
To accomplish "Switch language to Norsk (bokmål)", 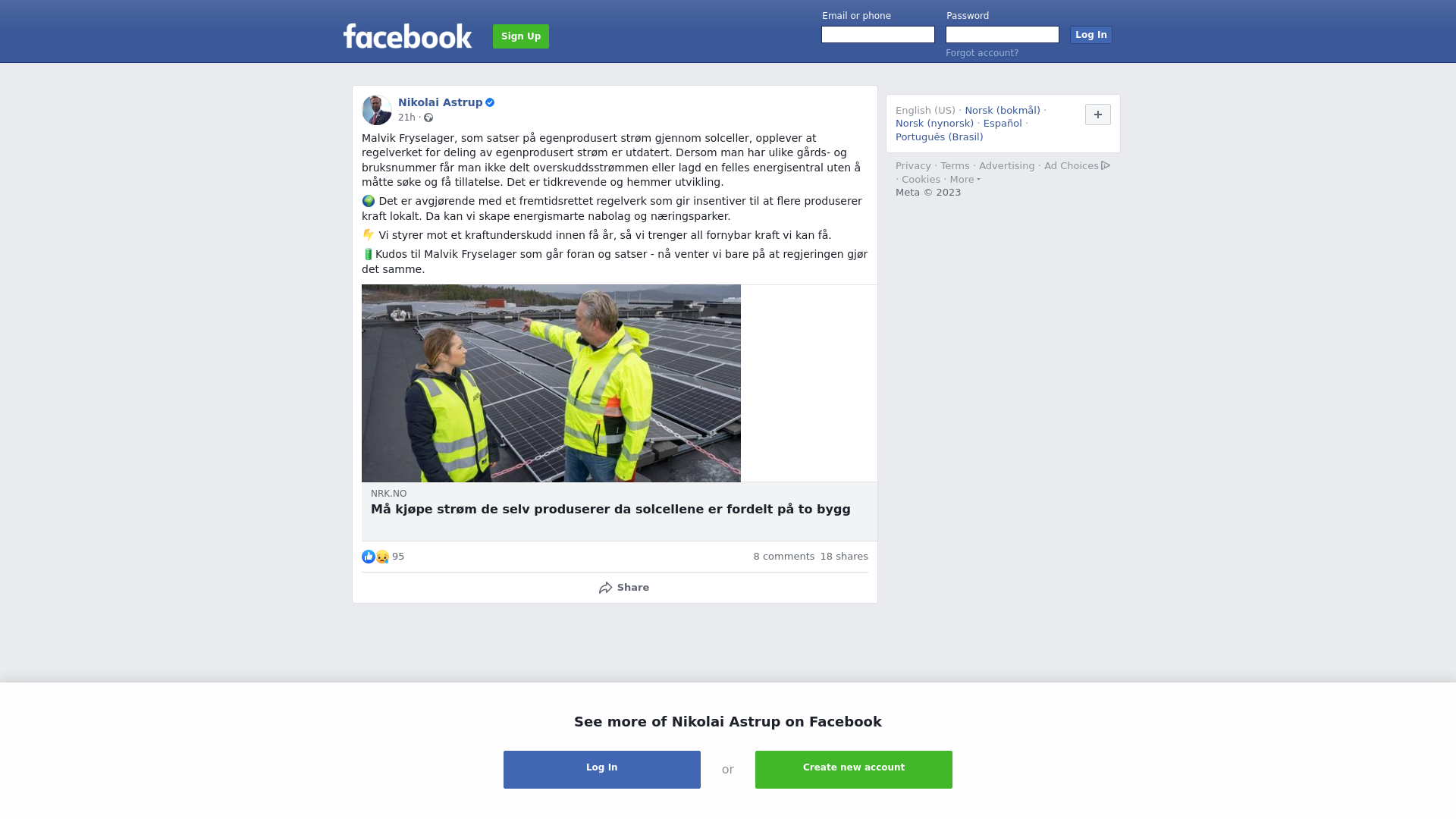I will coord(1003,111).
